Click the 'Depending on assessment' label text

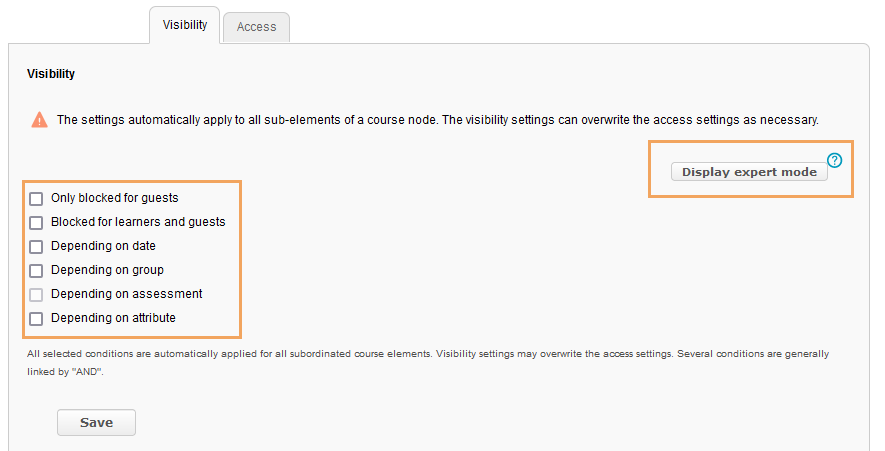[126, 294]
